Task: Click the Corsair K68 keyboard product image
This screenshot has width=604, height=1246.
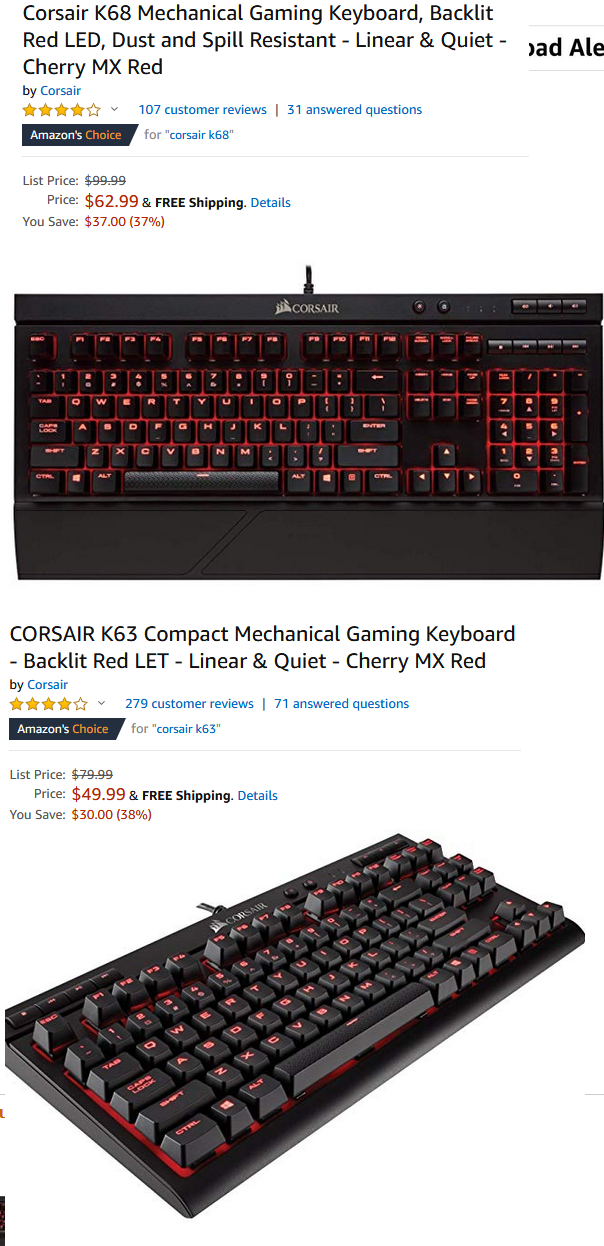Action: (x=309, y=422)
